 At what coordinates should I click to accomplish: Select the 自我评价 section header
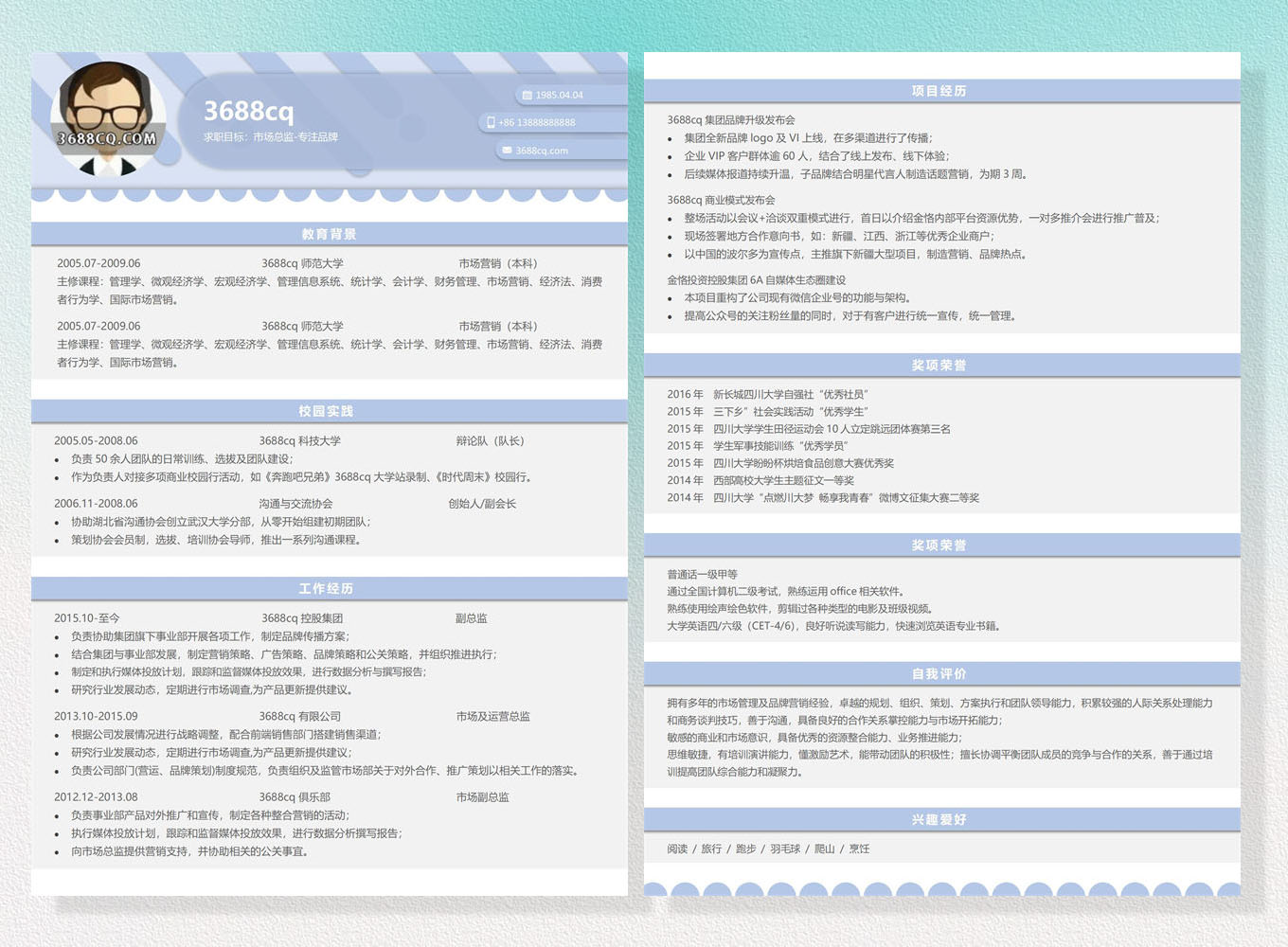[x=939, y=673]
